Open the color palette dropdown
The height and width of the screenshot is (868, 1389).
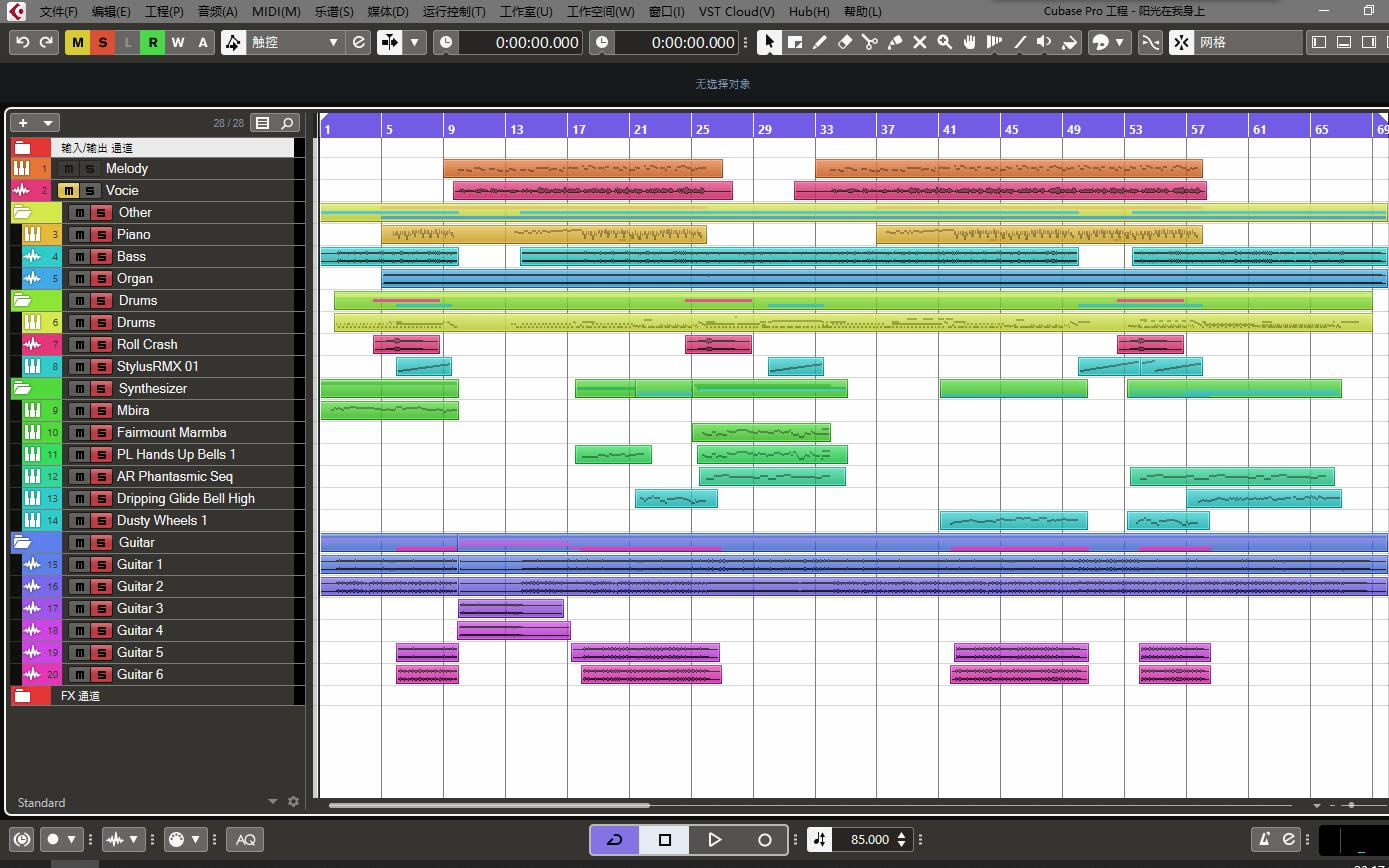point(1120,42)
